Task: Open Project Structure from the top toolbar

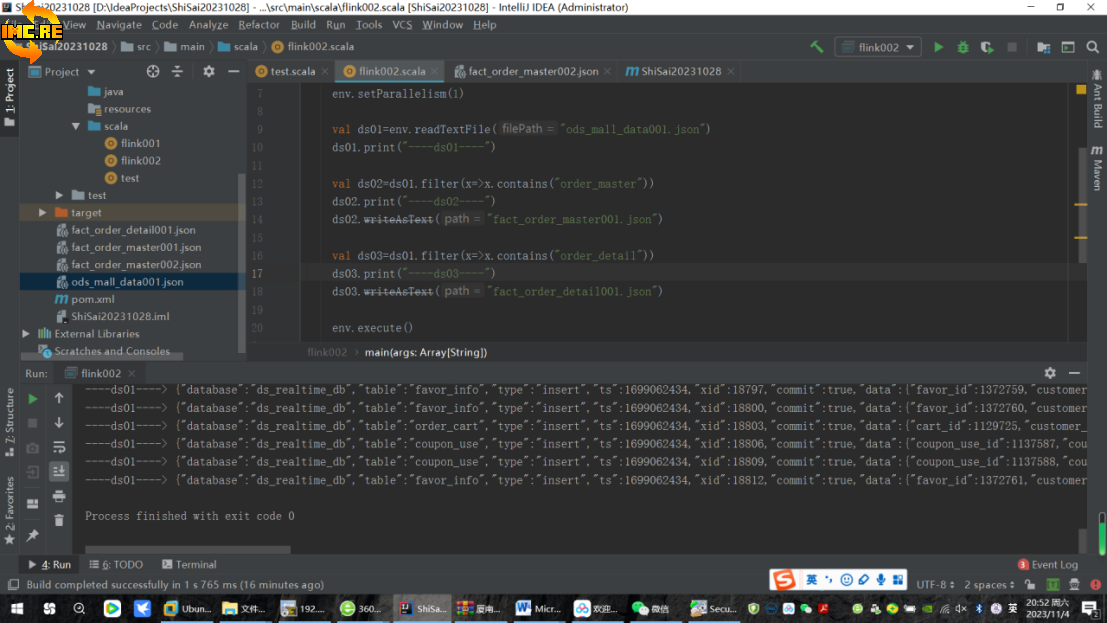Action: click(x=1043, y=47)
